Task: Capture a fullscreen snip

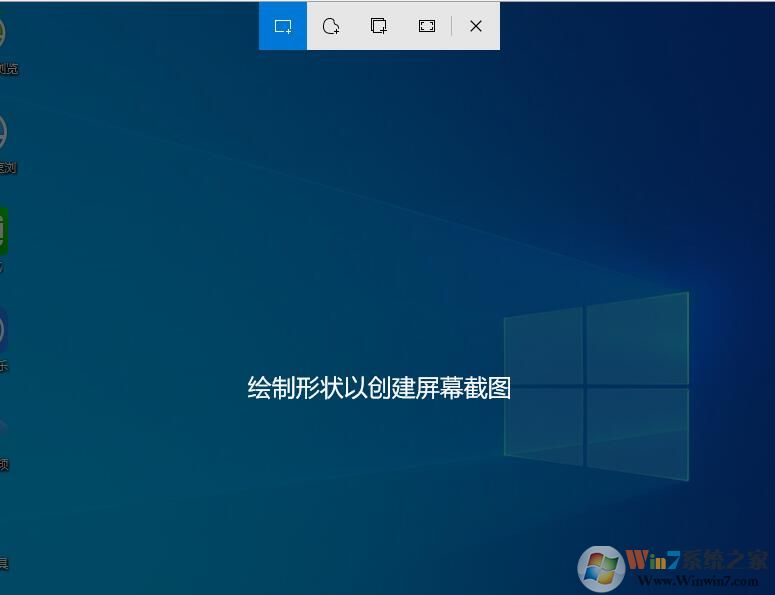Action: click(x=427, y=26)
